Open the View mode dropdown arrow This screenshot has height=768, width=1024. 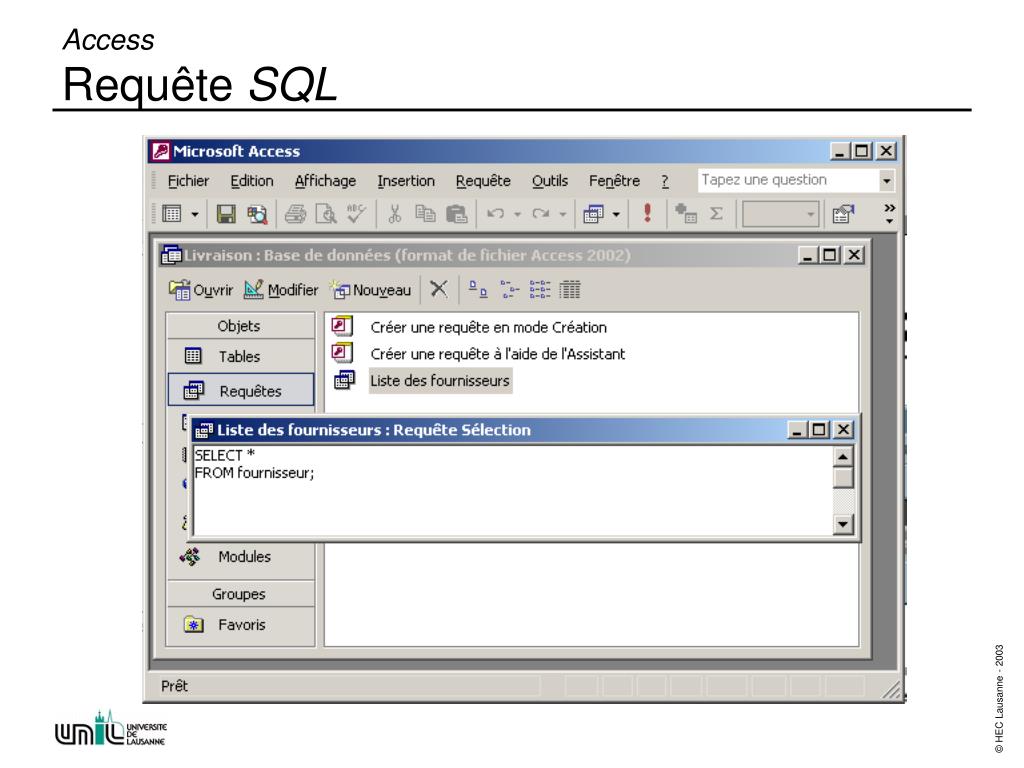point(195,214)
